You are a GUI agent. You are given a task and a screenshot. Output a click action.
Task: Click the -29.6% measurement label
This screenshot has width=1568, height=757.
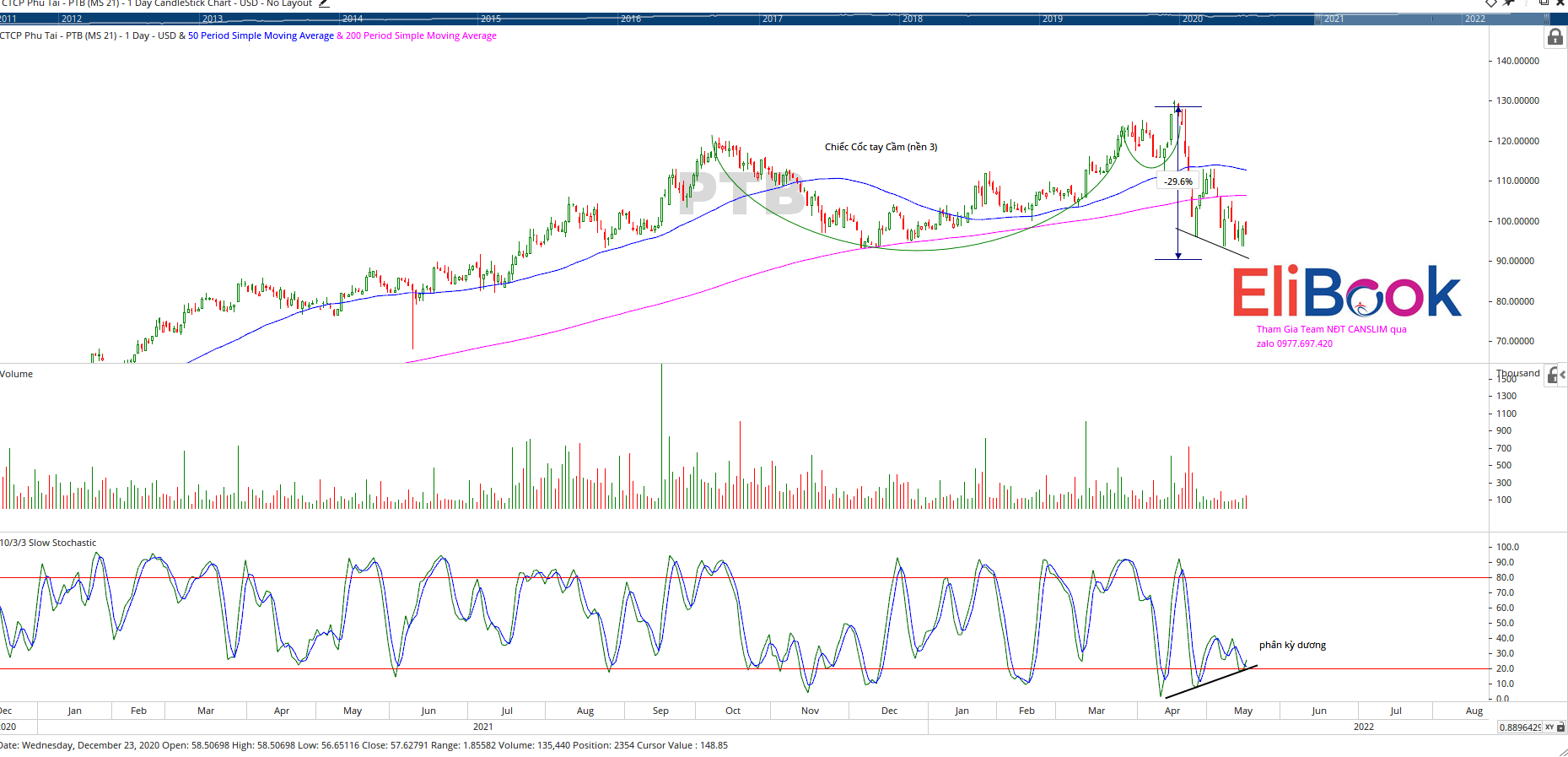pos(1178,181)
